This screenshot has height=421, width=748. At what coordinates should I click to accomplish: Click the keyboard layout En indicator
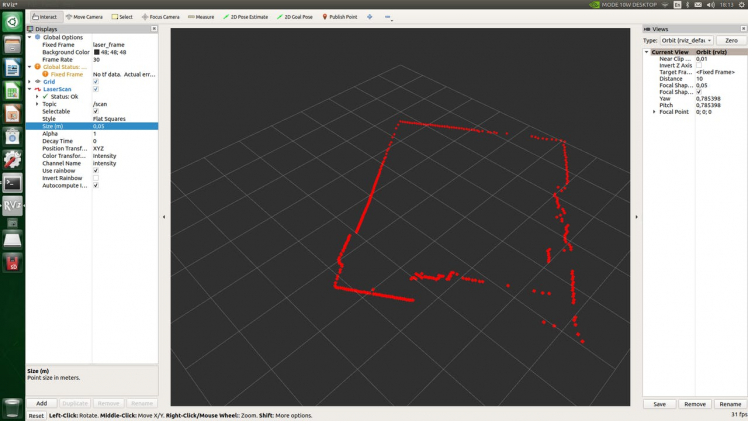[x=677, y=4]
